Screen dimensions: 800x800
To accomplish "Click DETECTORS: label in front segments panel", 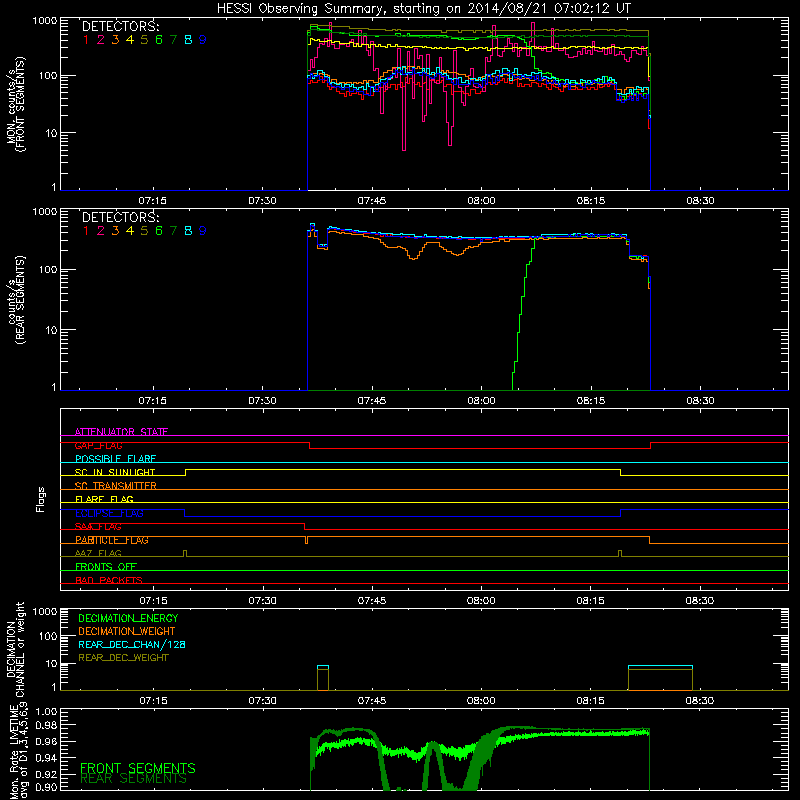I will pos(120,26).
